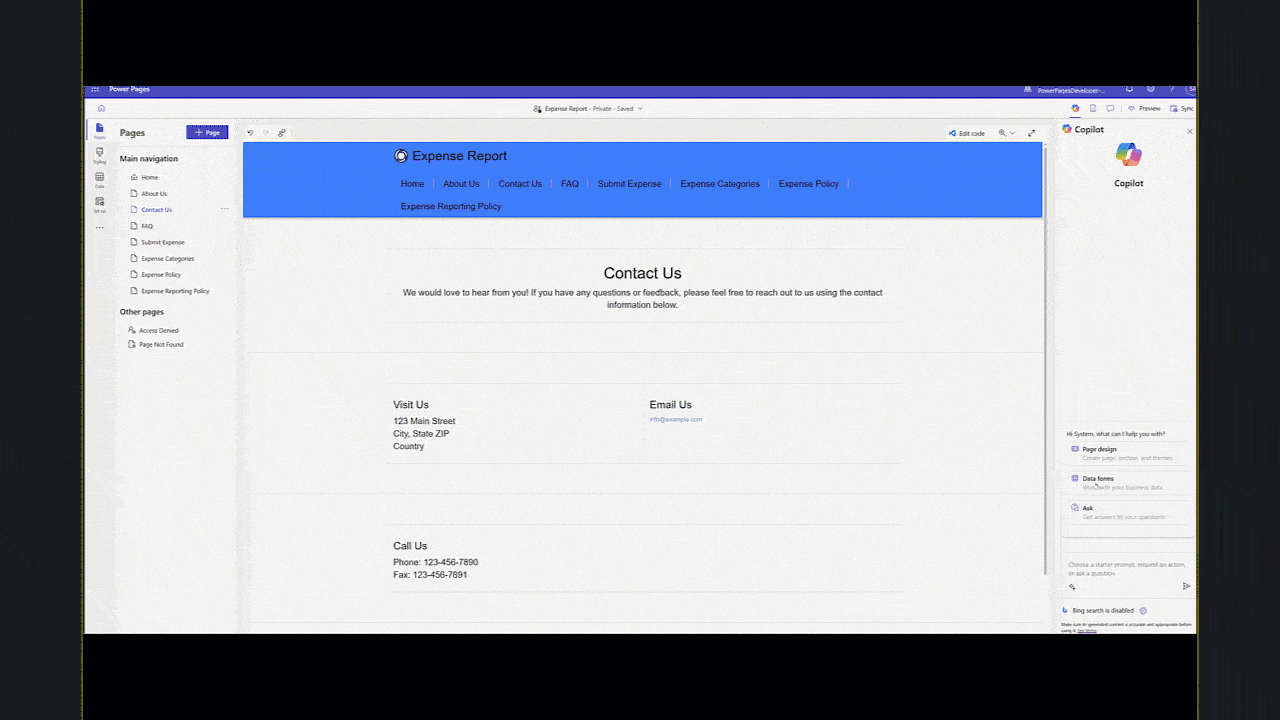Viewport: 1280px width, 720px height.
Task: Open the Set up workspace icon
Action: 99,204
